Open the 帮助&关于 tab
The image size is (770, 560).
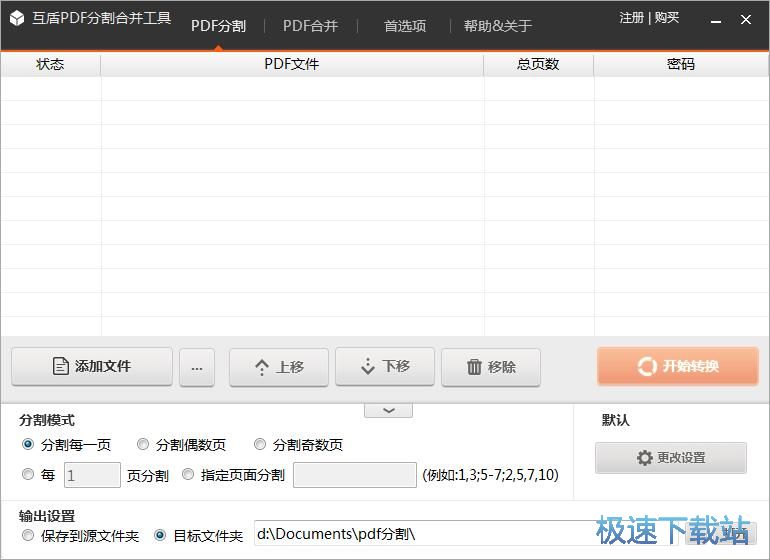(497, 26)
